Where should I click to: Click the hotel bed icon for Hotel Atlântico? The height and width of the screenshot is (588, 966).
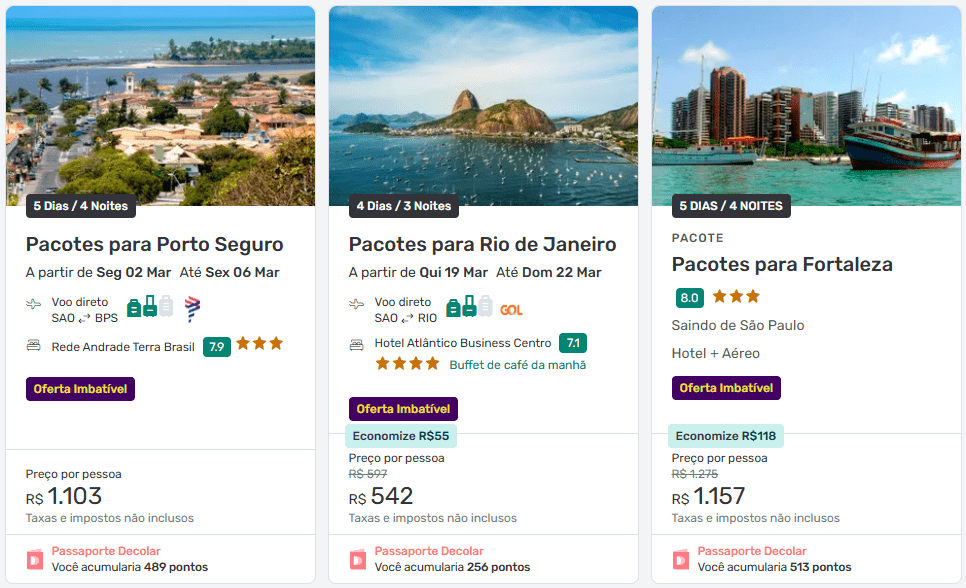357,344
